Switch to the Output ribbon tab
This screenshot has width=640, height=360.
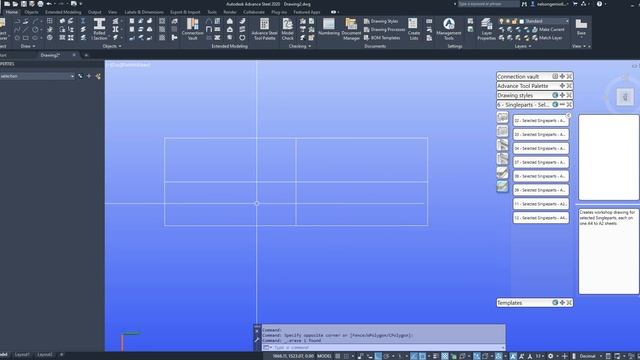point(94,12)
